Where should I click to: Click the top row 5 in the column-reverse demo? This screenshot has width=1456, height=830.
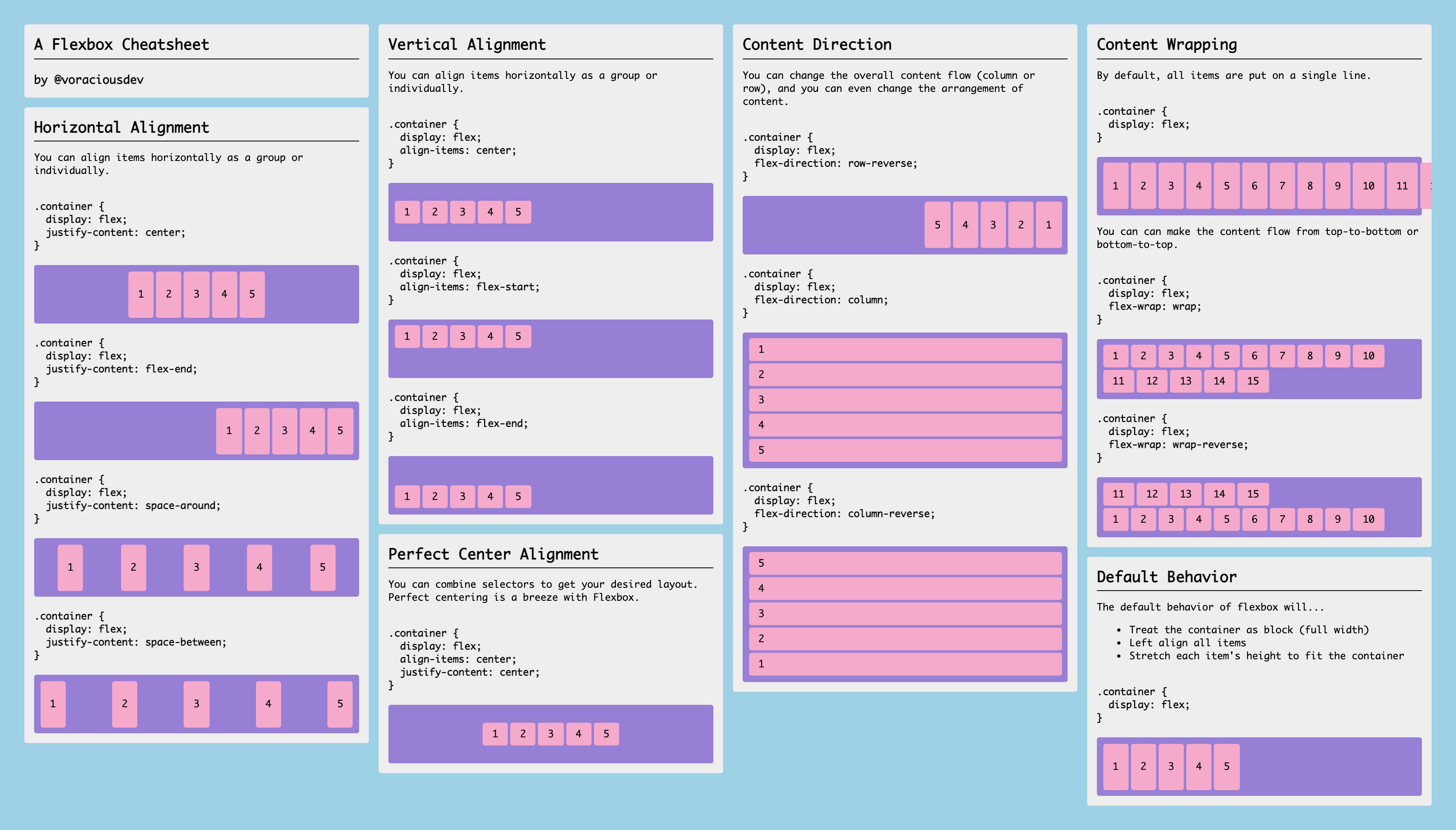pos(905,563)
